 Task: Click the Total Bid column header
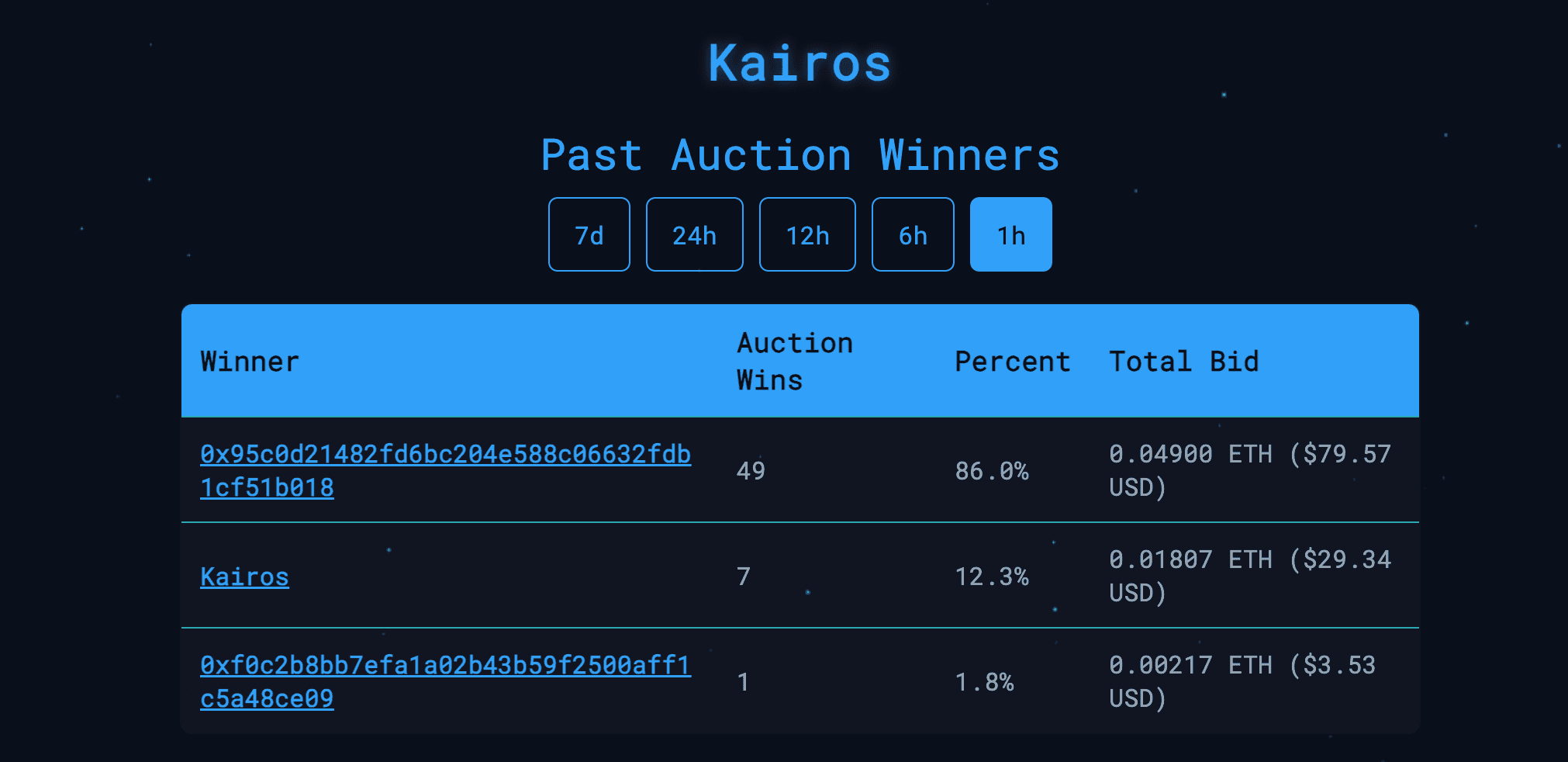point(1183,362)
